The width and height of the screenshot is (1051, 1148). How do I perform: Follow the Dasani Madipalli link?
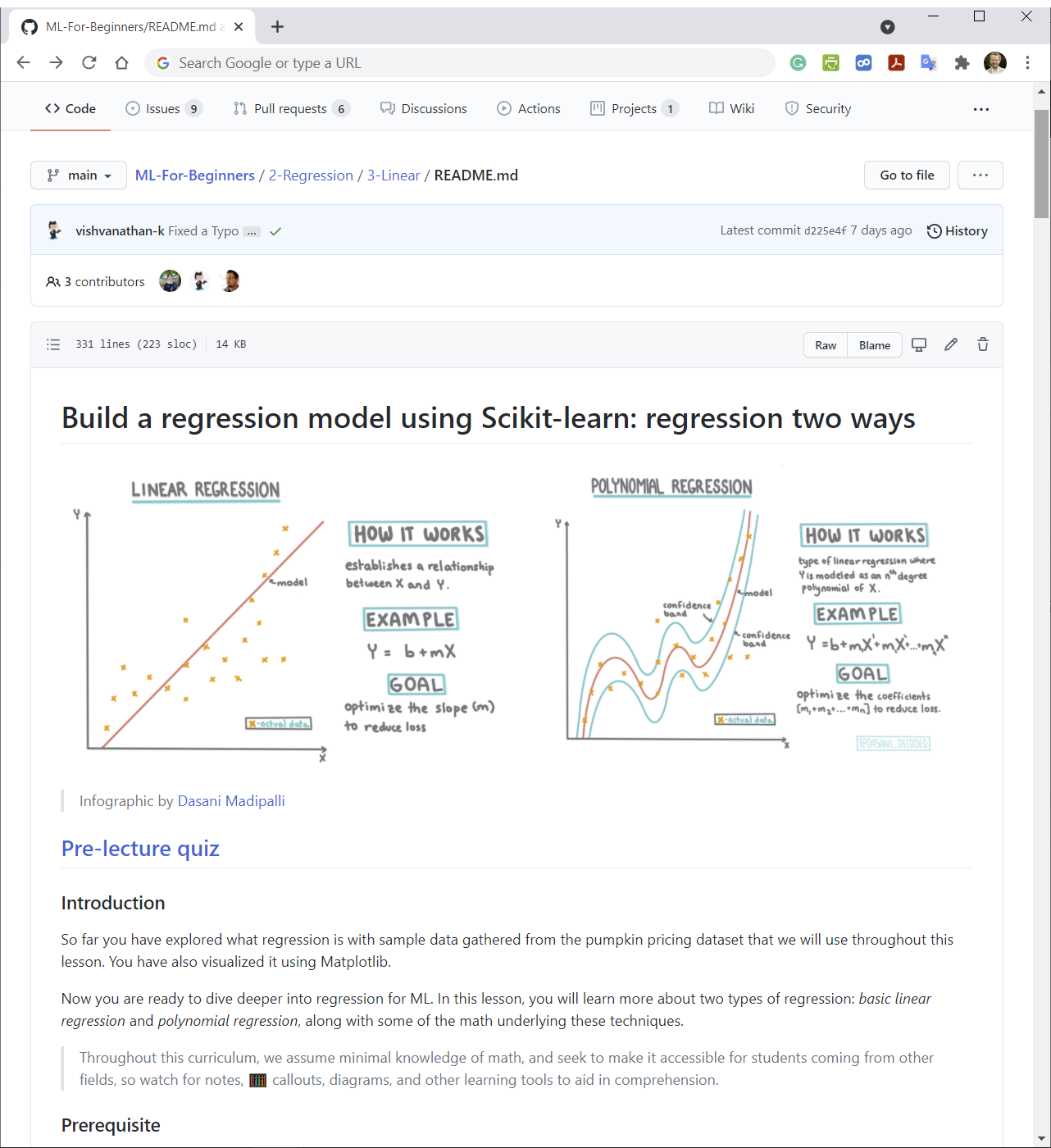point(230,800)
